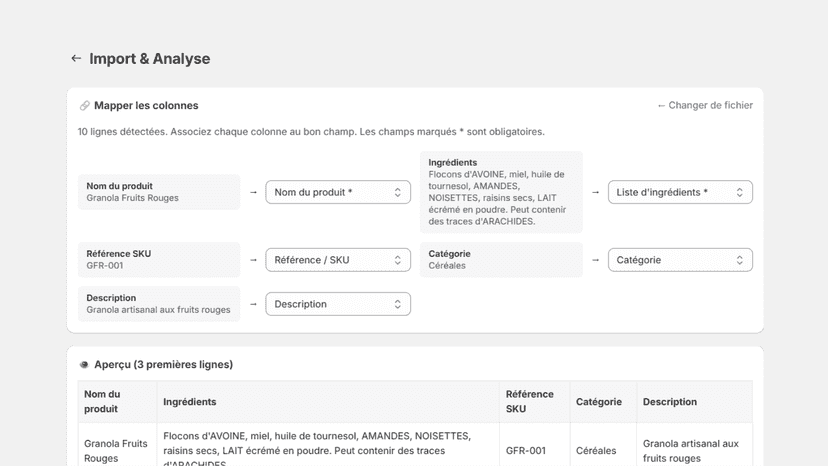Click the Référence SKU table header
The height and width of the screenshot is (466, 828).
pos(534,402)
